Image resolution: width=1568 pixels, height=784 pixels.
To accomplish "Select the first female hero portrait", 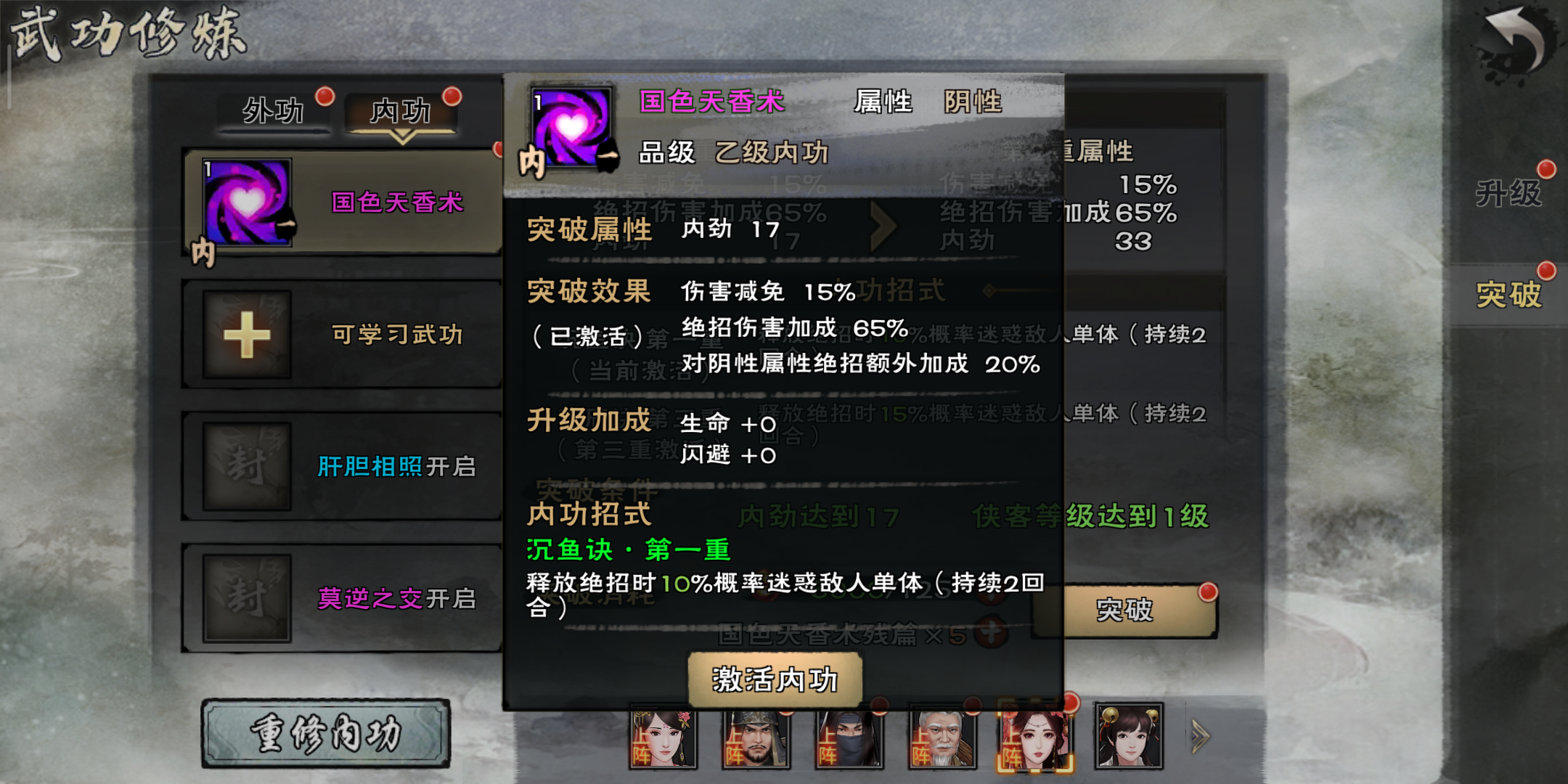I will 663,737.
